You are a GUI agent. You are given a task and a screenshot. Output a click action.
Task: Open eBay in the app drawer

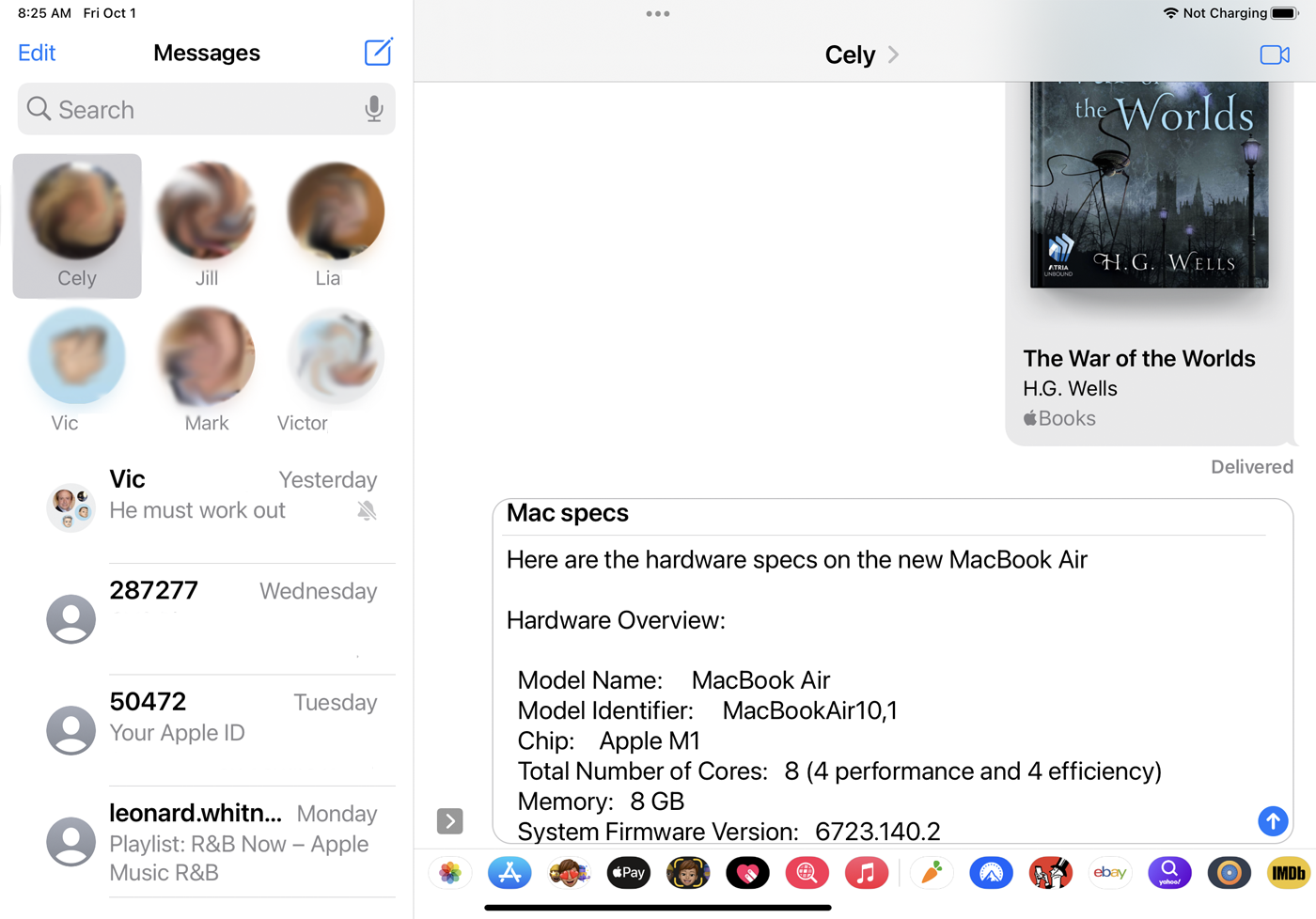click(1110, 873)
